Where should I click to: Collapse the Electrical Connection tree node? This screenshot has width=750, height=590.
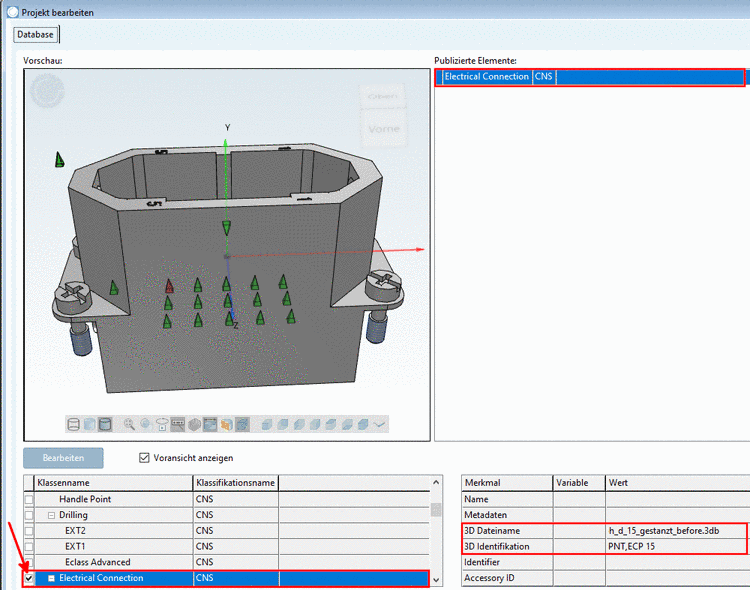51,578
